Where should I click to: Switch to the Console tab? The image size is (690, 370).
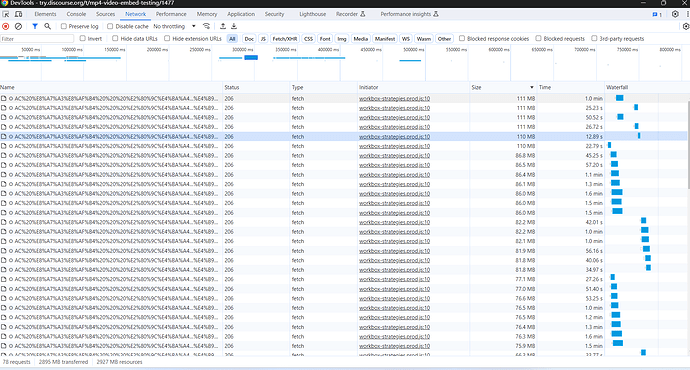(76, 14)
